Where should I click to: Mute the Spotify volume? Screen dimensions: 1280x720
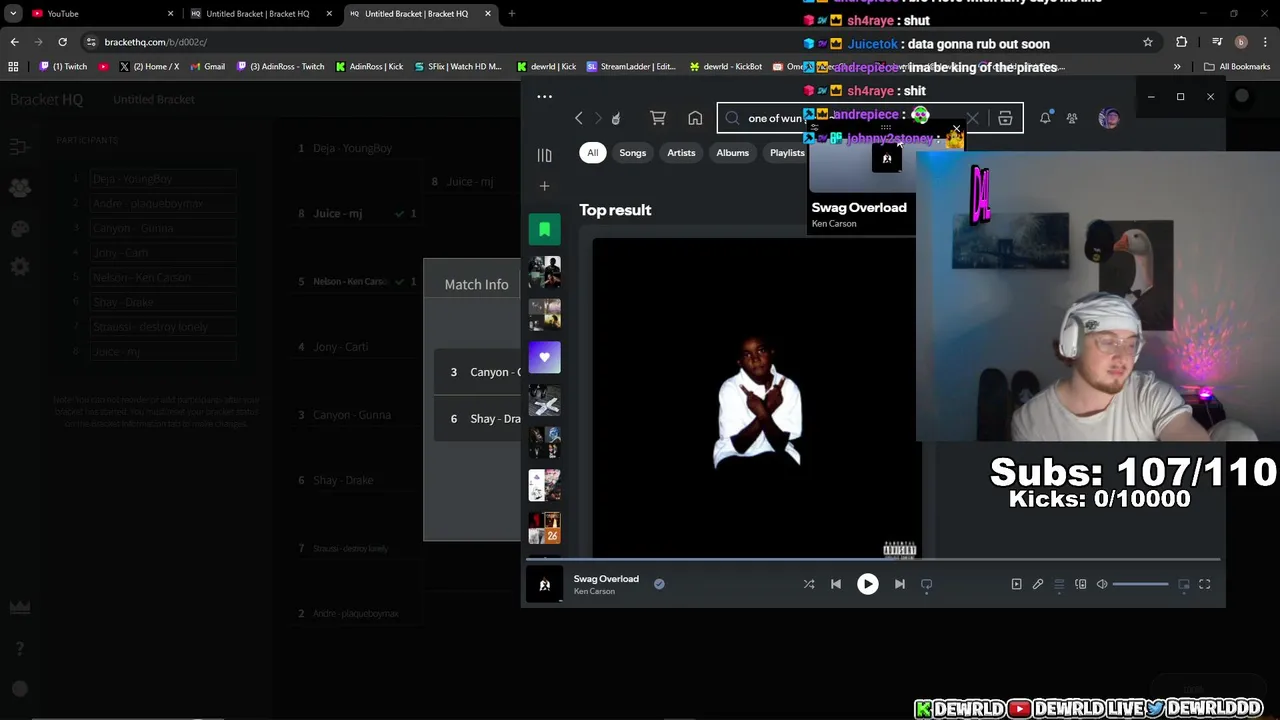pyautogui.click(x=1102, y=584)
